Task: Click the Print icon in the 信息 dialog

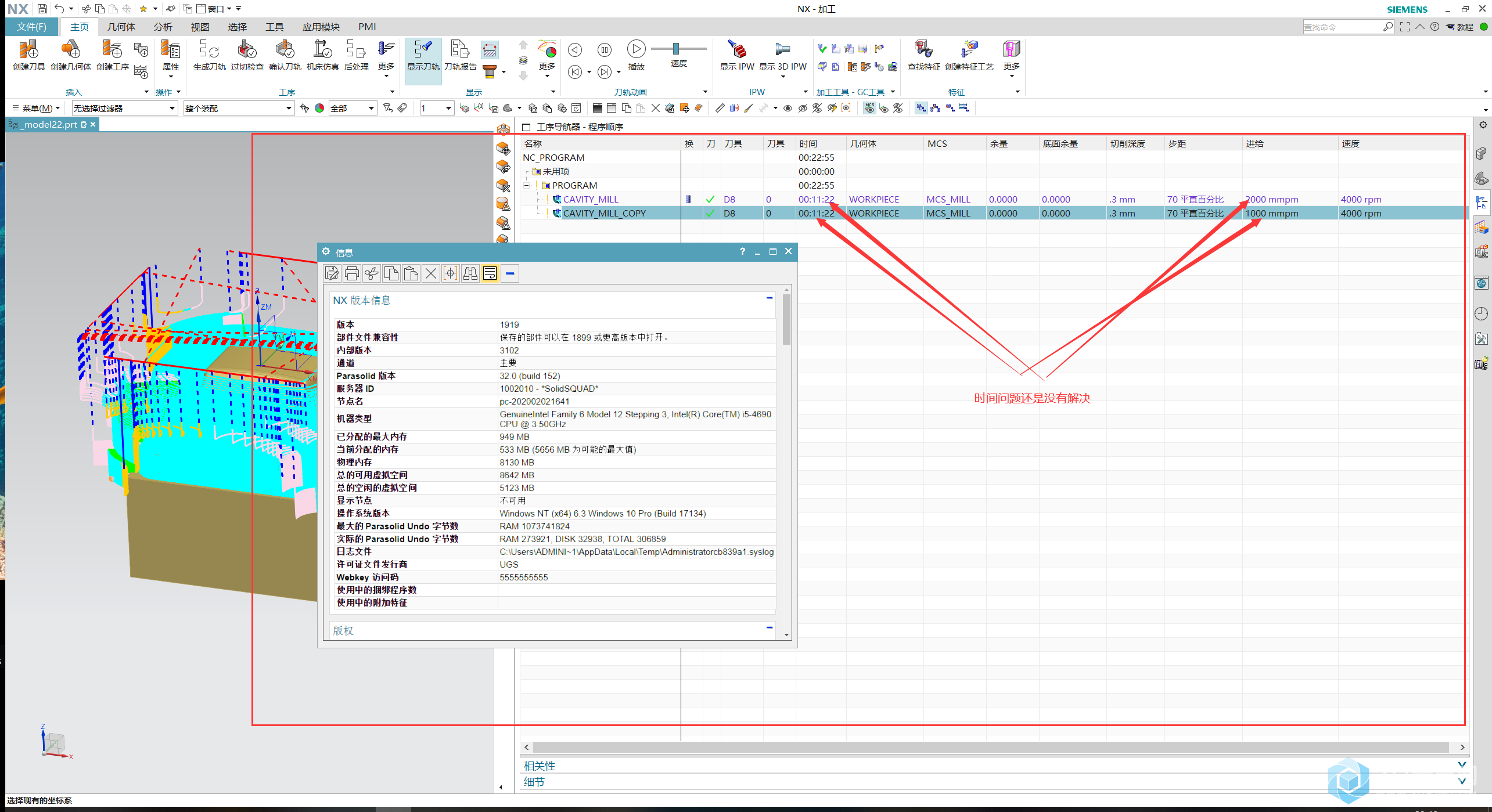Action: (351, 273)
